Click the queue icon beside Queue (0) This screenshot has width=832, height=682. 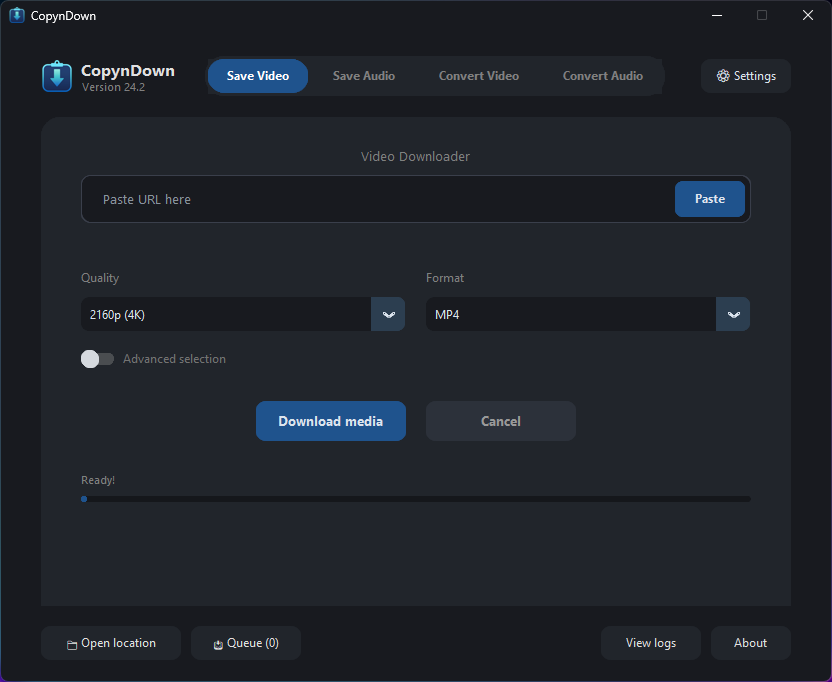pyautogui.click(x=218, y=644)
